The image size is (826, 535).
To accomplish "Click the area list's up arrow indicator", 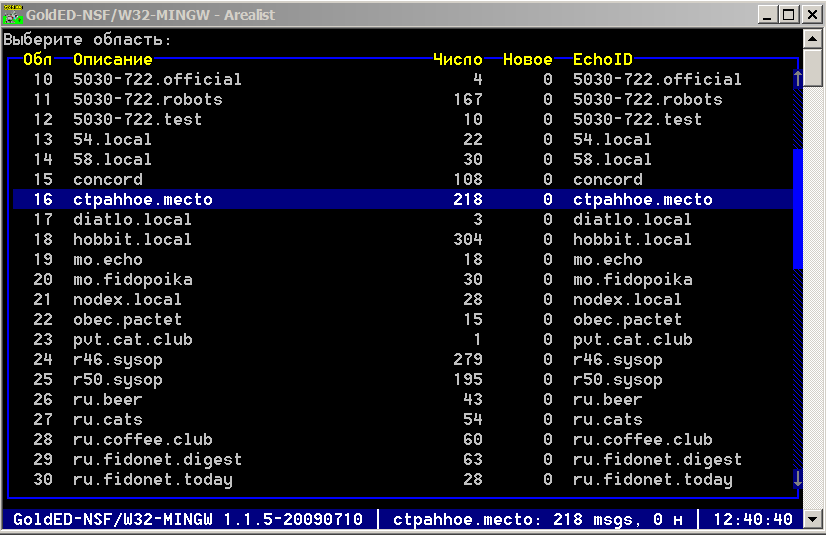I will click(797, 79).
